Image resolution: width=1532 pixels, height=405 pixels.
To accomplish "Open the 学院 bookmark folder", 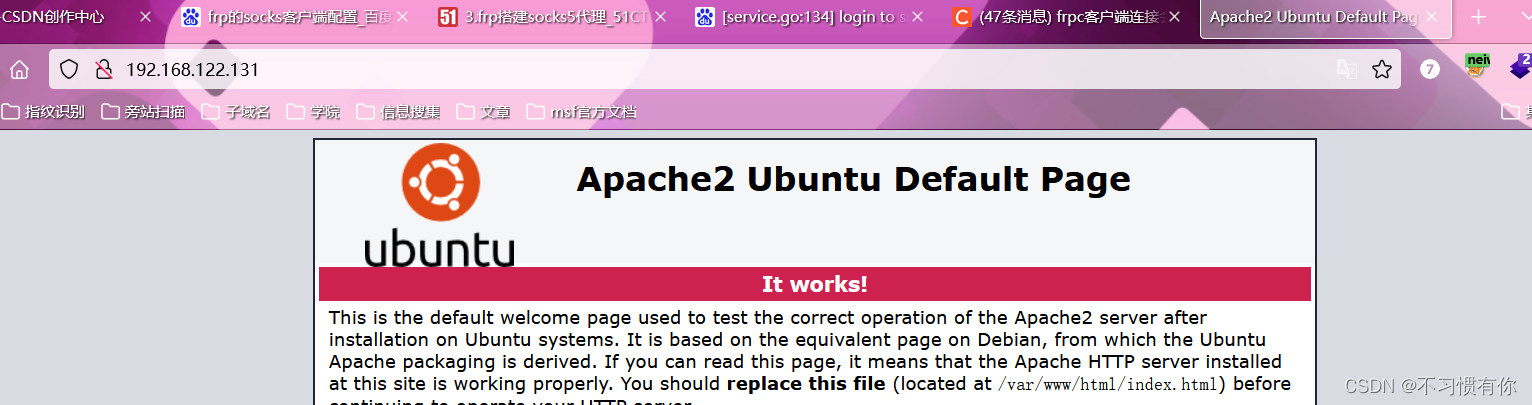I will [312, 112].
